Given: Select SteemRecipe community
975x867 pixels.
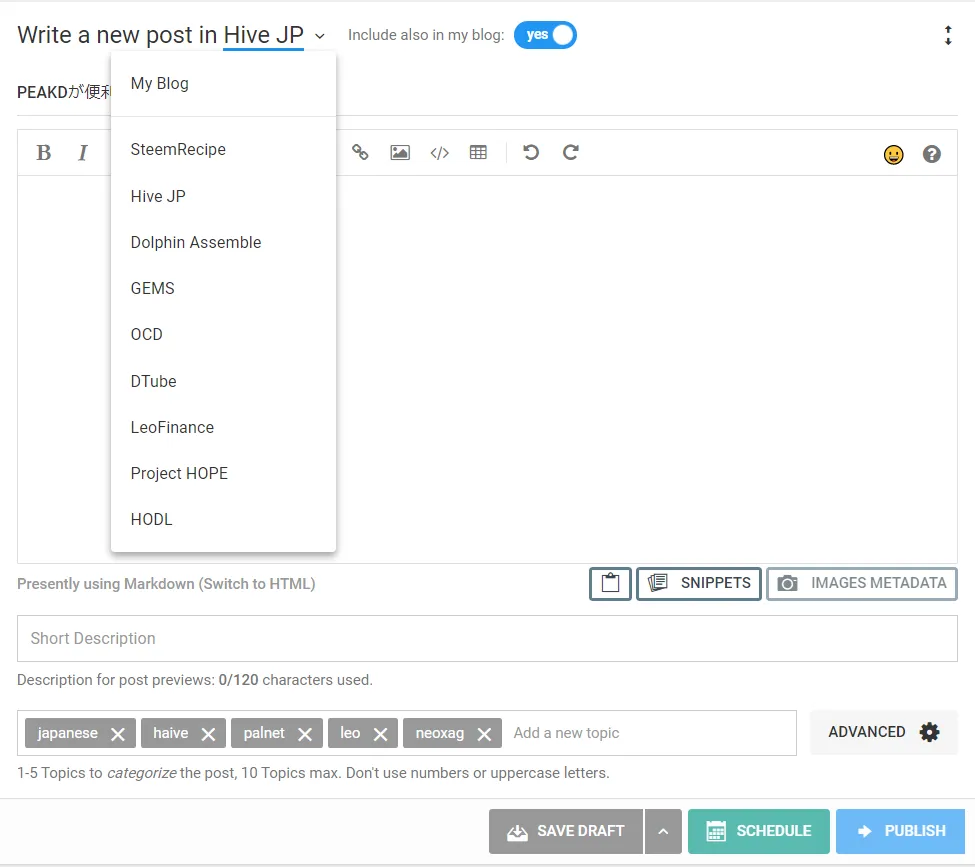Looking at the screenshot, I should 223,149.
